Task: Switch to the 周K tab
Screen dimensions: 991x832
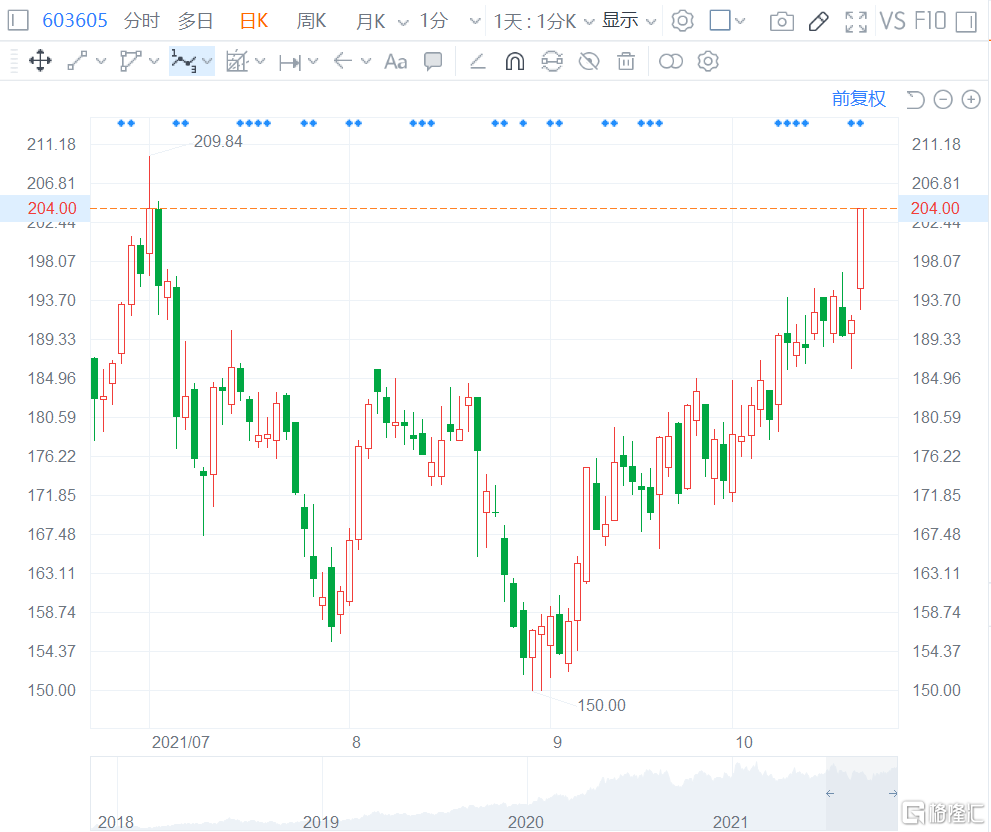Action: (311, 21)
